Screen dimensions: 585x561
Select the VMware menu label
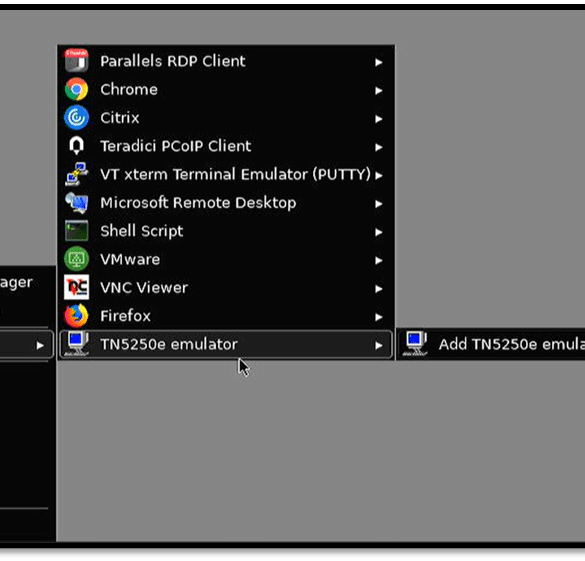[130, 259]
